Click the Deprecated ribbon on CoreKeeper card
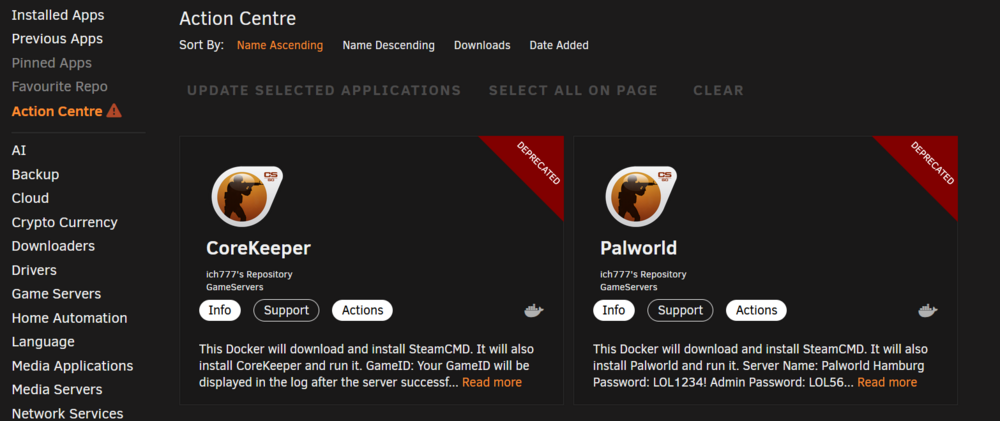1000x421 pixels. pos(534,165)
